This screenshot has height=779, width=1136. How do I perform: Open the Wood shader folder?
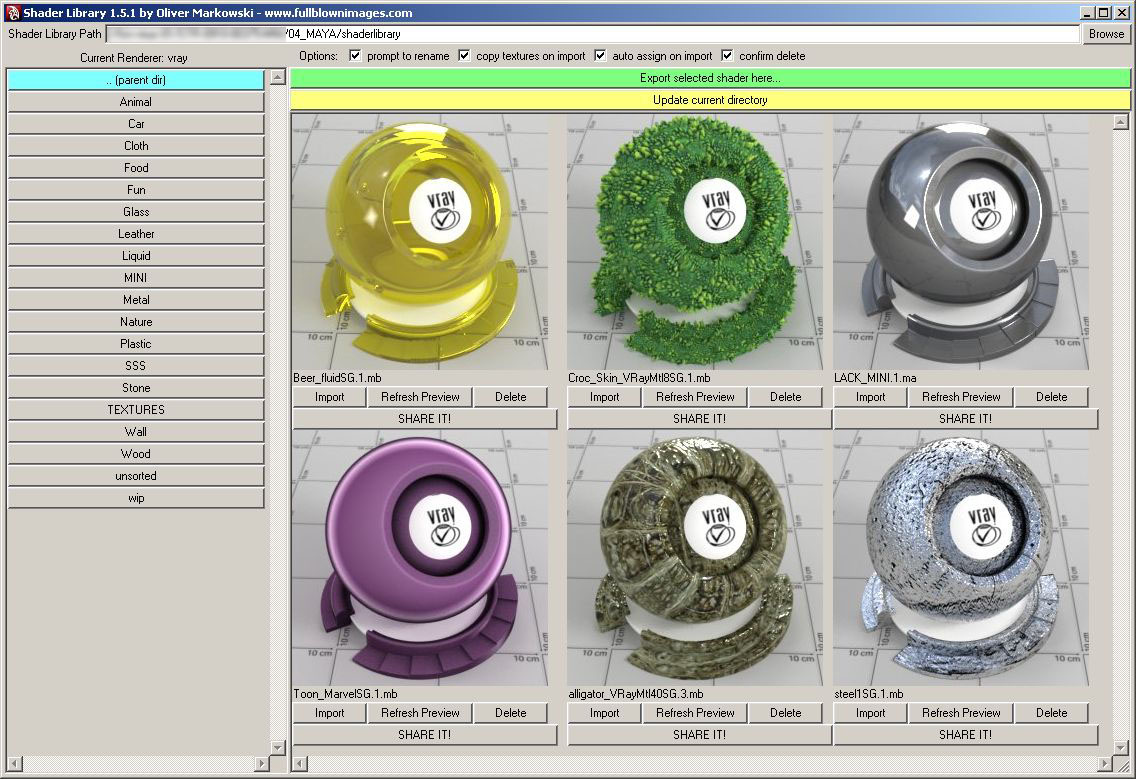pos(135,454)
